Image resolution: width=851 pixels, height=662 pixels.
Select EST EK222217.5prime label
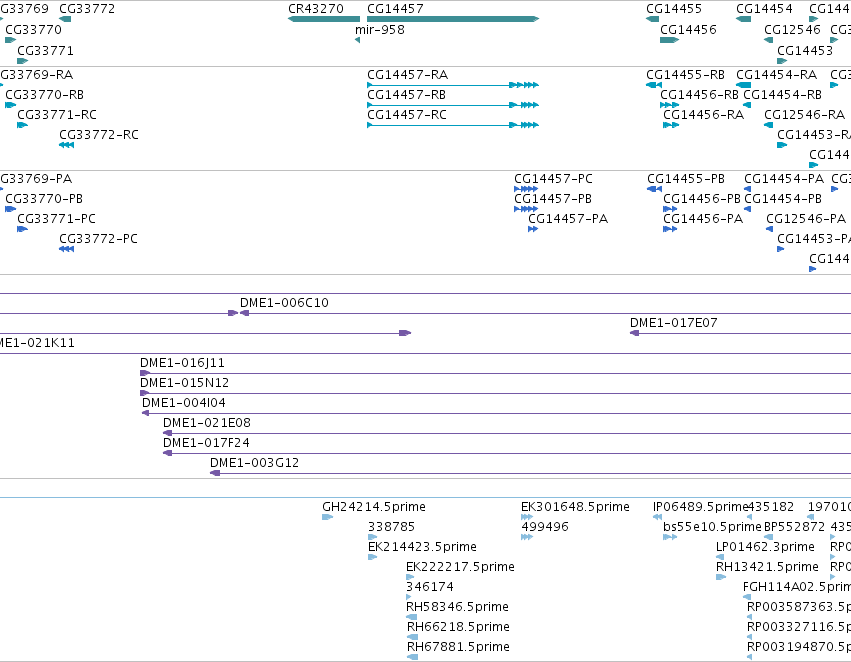click(x=460, y=568)
